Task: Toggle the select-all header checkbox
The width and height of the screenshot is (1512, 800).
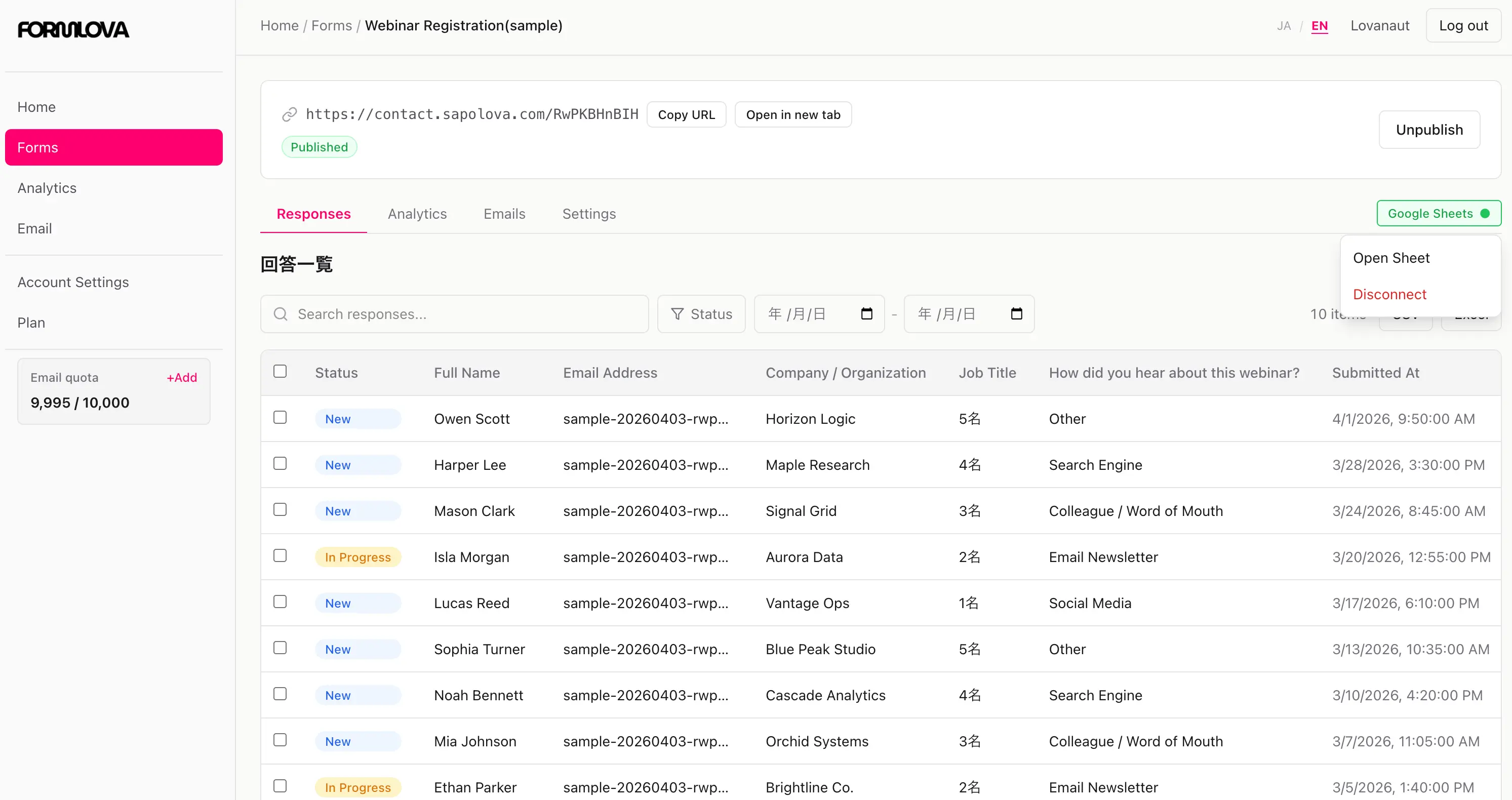Action: 280,372
